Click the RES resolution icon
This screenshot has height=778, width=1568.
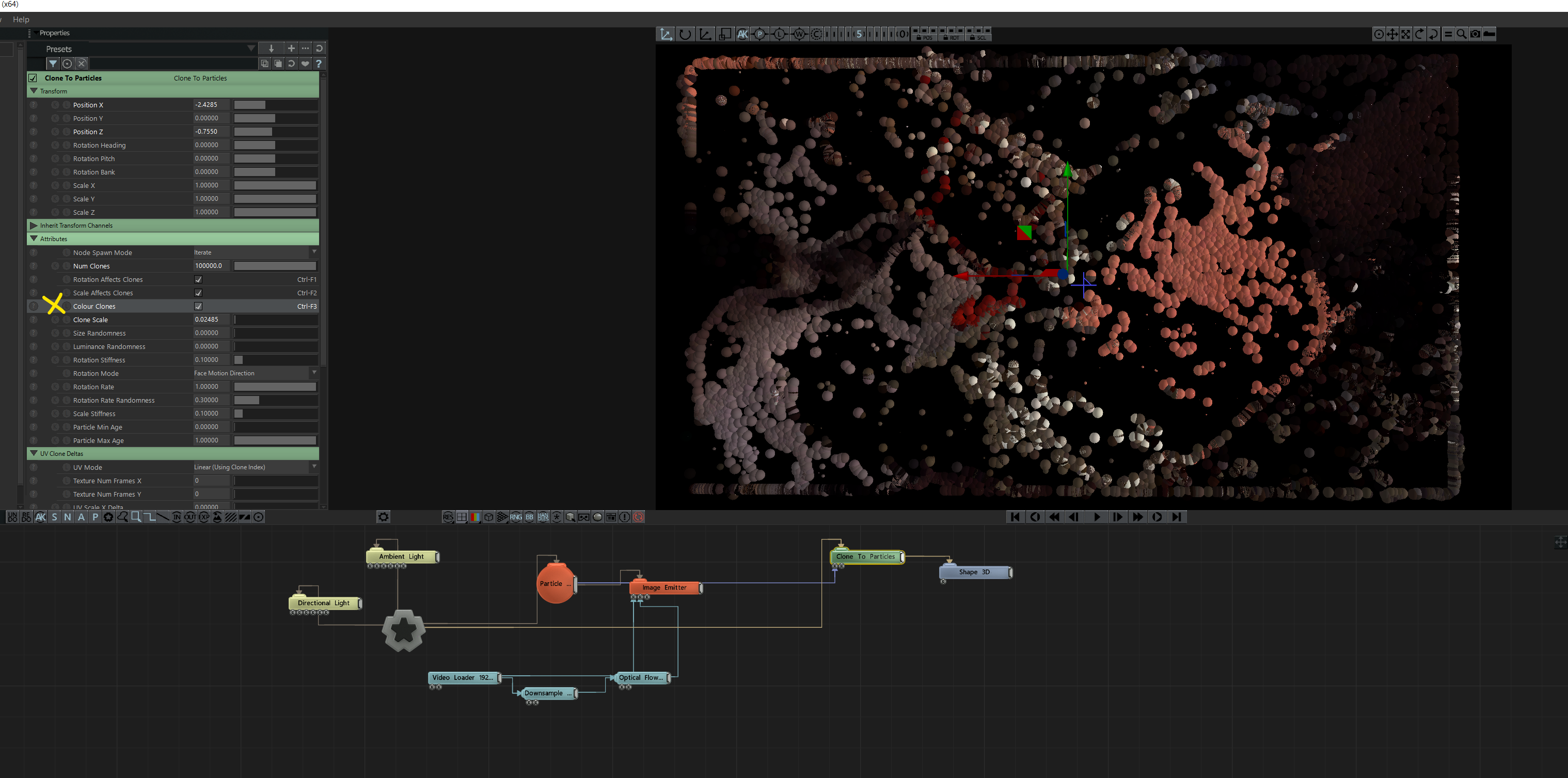point(448,517)
